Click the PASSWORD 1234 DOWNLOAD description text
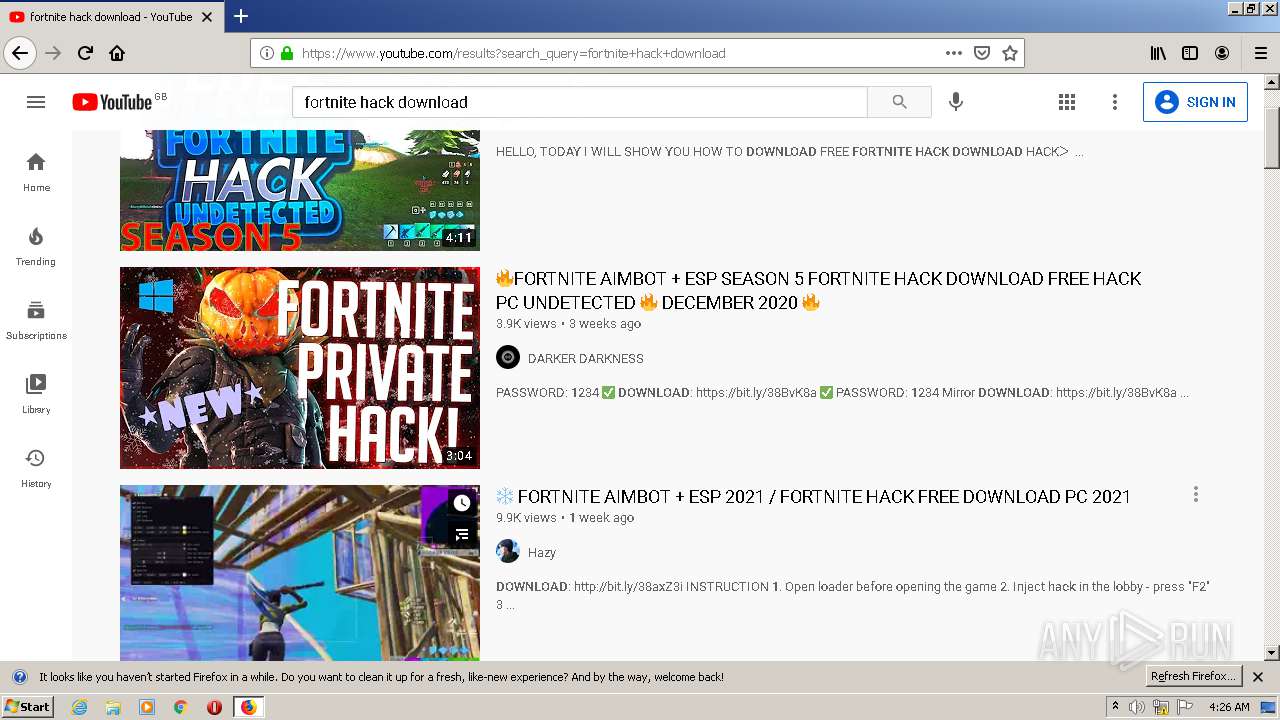1280x720 pixels. pyautogui.click(x=842, y=393)
